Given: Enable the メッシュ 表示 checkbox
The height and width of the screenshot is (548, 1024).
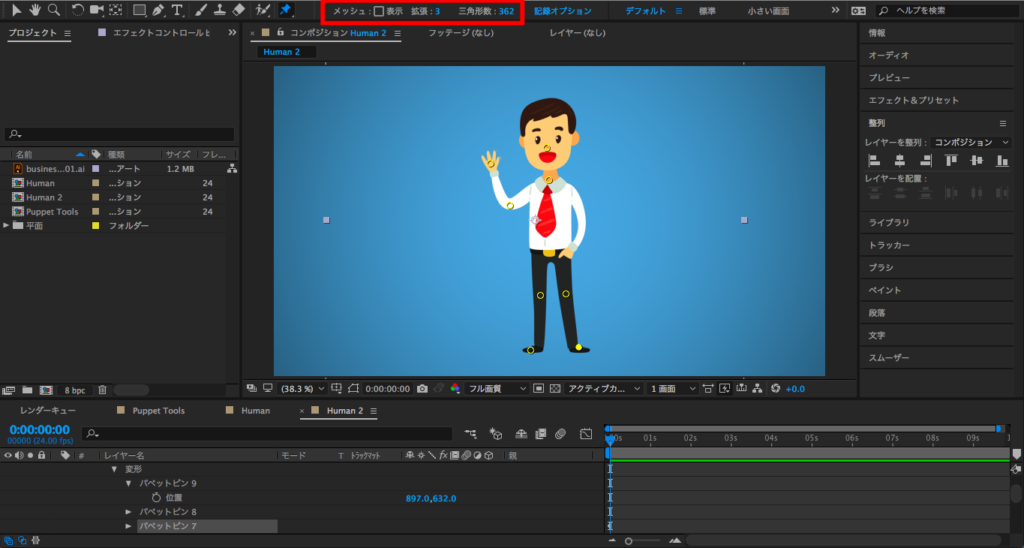Looking at the screenshot, I should (x=379, y=11).
